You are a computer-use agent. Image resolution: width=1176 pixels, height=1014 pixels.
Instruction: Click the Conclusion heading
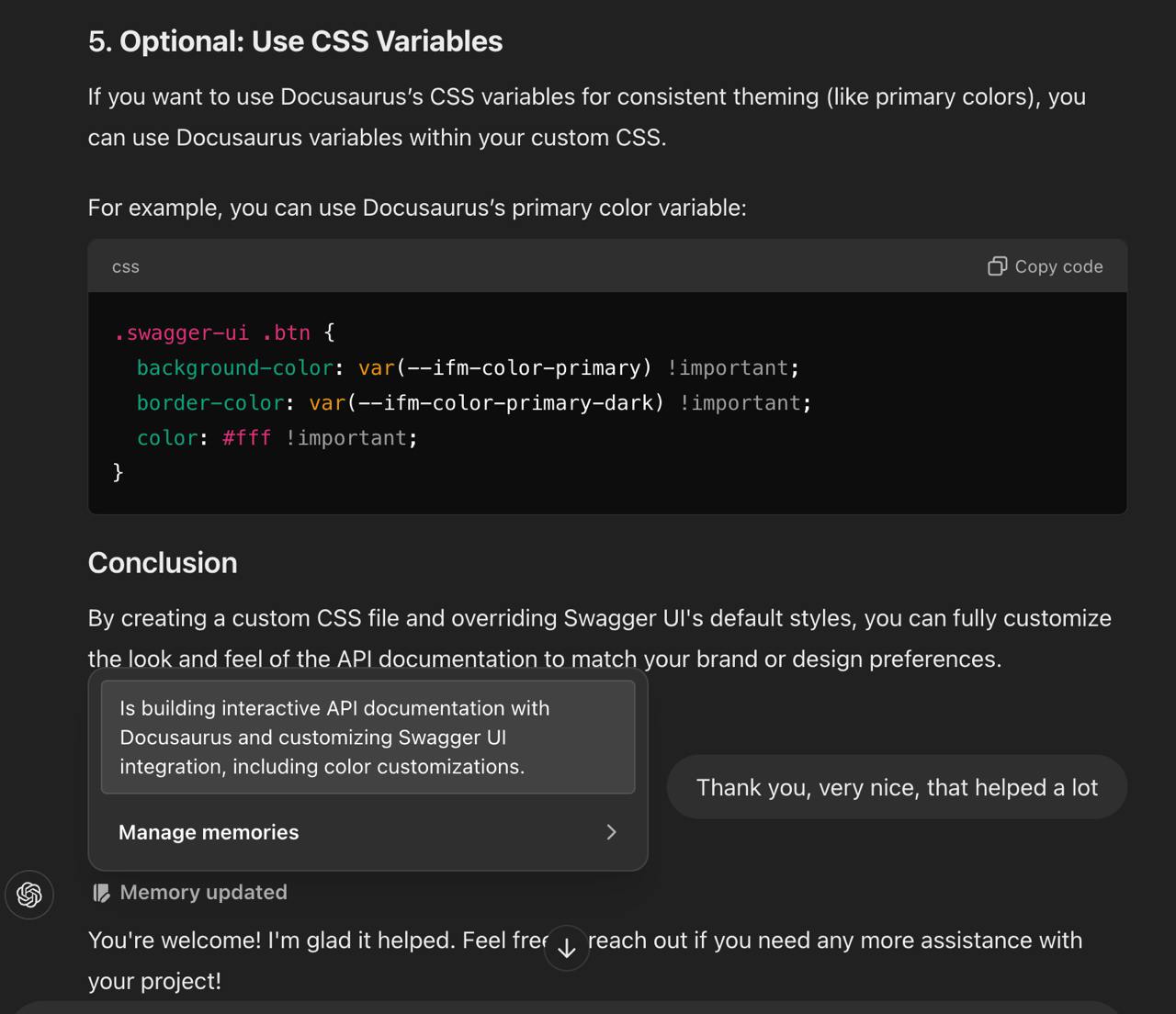pos(163,563)
